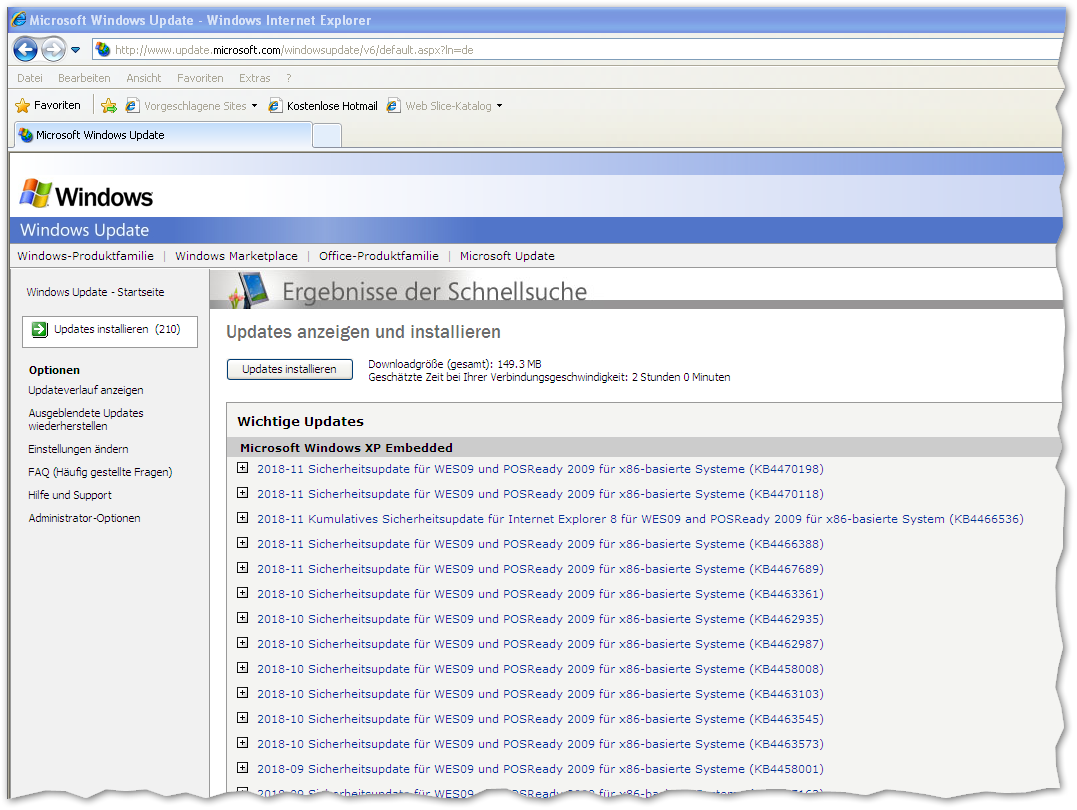
Task: Click the green arrow Updates installieren icon
Action: tap(39, 330)
